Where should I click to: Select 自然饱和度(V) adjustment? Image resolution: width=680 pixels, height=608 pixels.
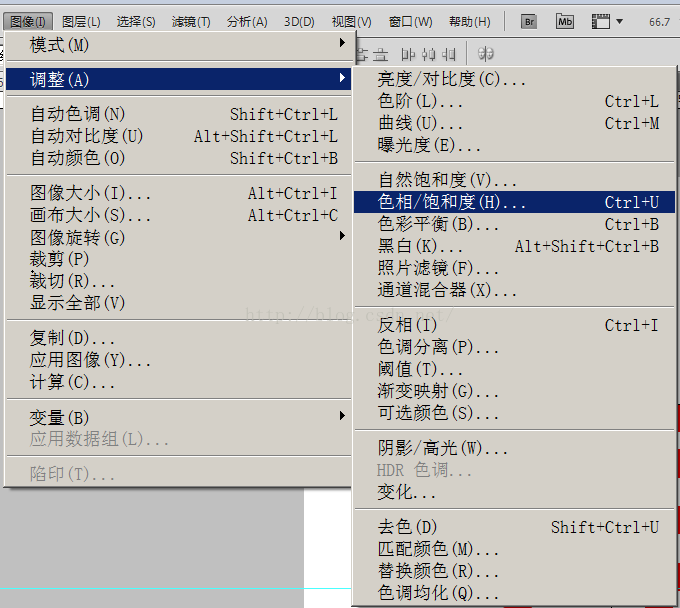514,180
